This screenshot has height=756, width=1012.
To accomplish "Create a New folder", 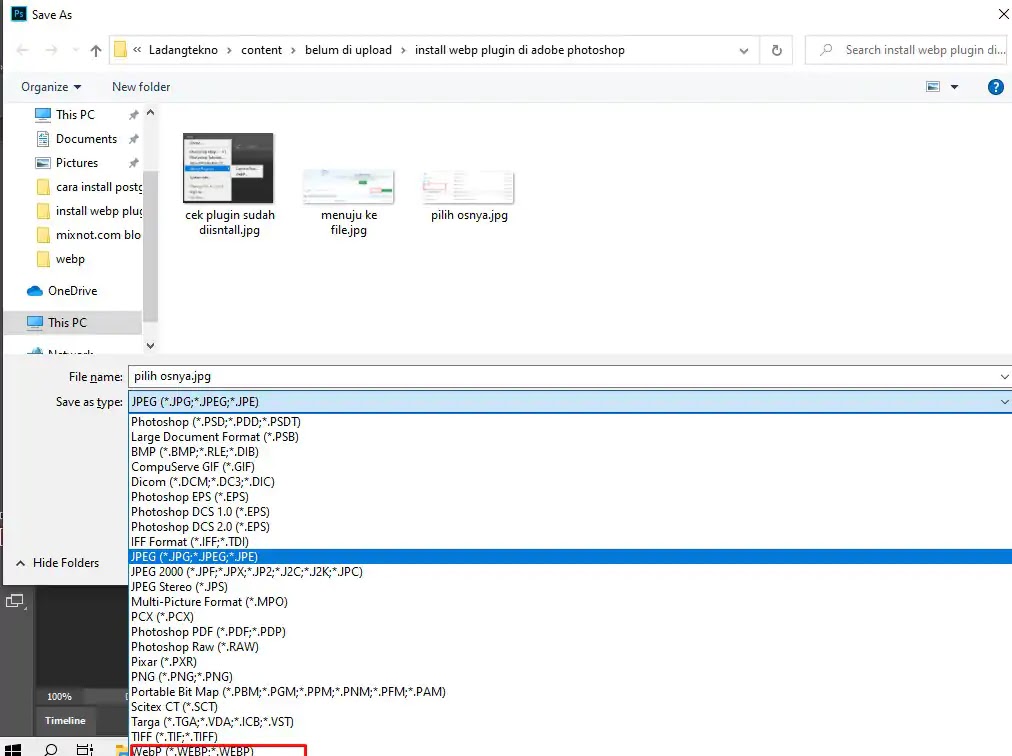I will [141, 87].
